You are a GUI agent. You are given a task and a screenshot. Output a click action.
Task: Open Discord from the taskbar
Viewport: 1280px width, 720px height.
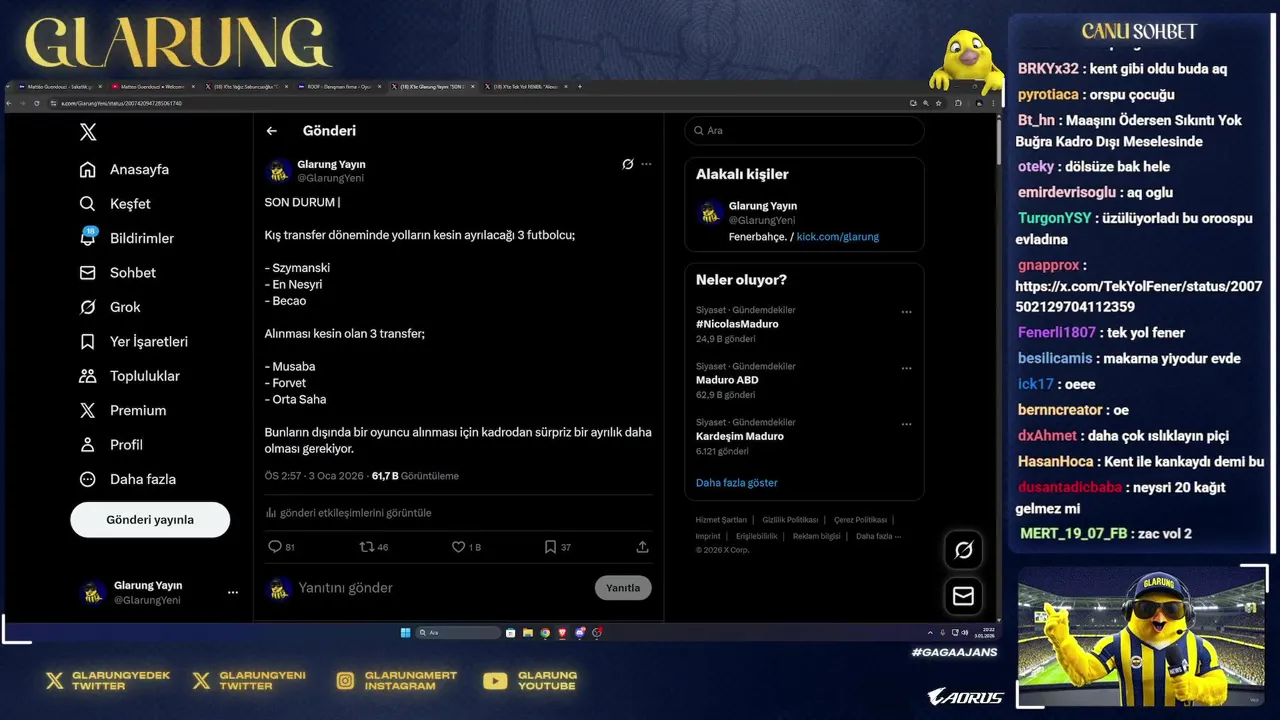[580, 633]
